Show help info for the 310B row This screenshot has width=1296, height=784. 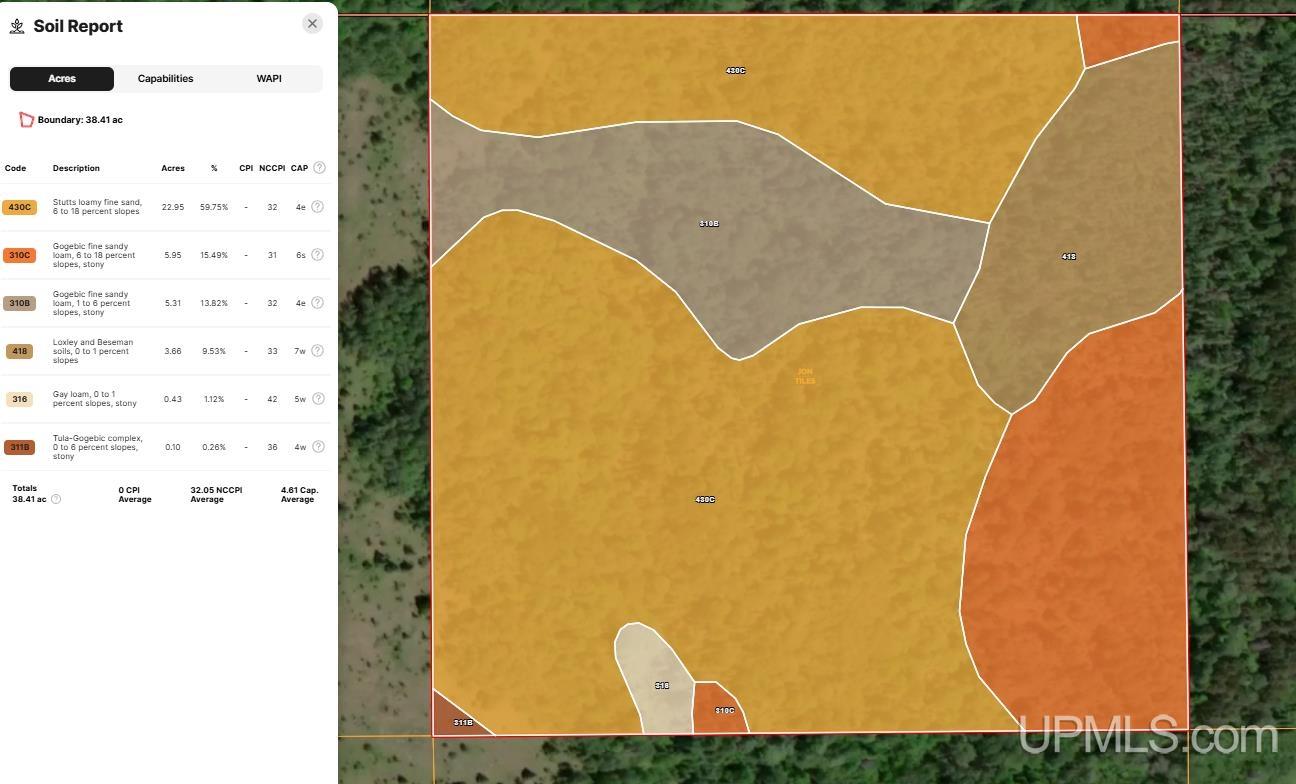click(317, 303)
